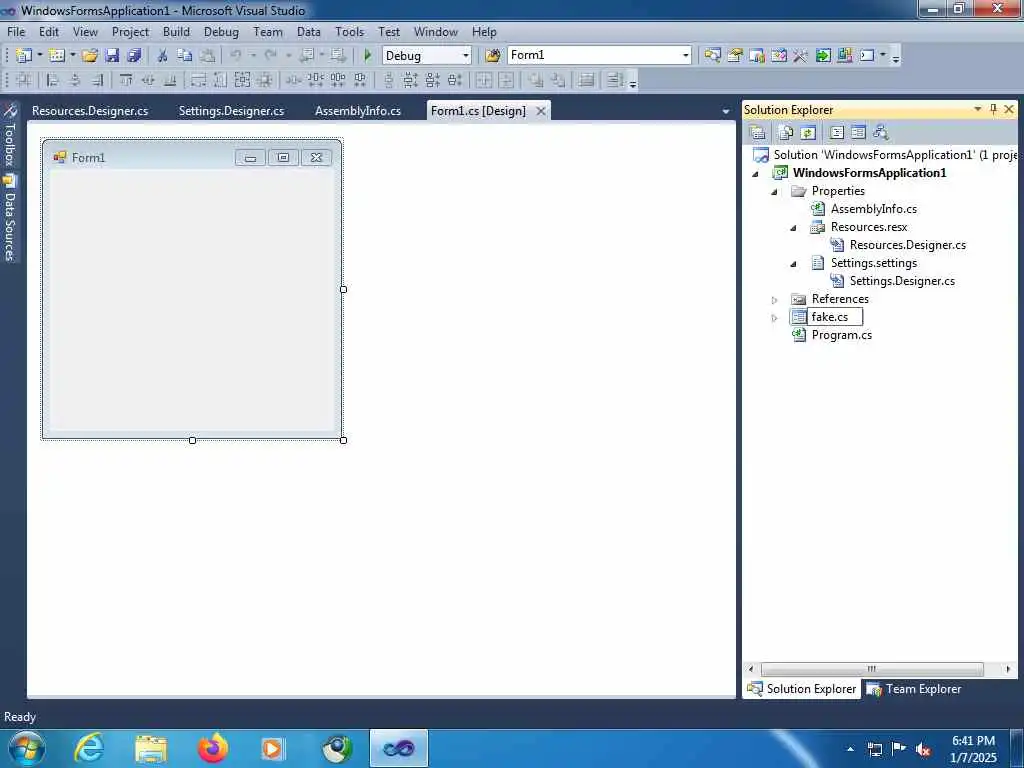Click the New Project toolbar icon
The height and width of the screenshot is (768, 1024).
[x=24, y=56]
